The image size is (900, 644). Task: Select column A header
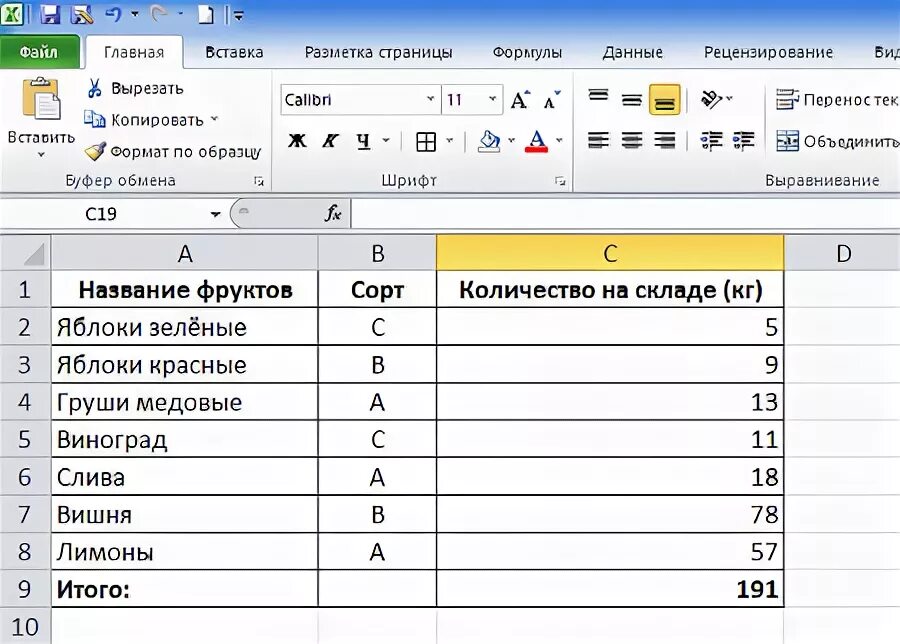[x=185, y=253]
